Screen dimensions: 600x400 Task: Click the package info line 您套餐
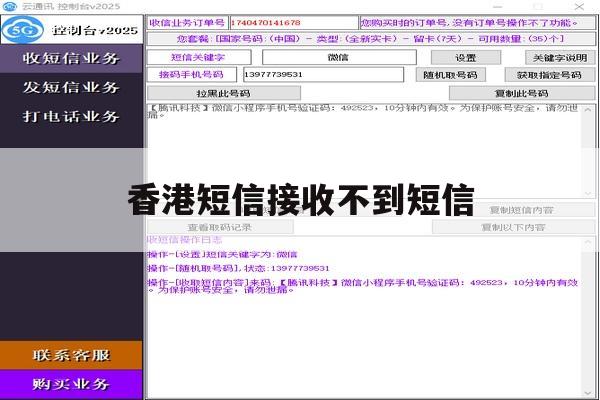370,39
